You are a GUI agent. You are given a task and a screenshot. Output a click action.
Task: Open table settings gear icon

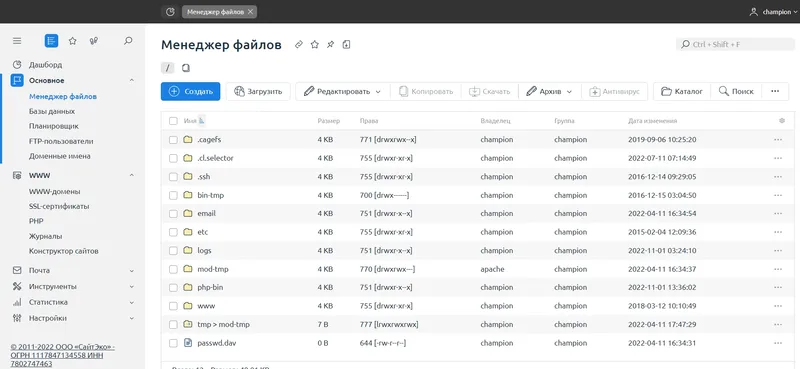pos(782,121)
